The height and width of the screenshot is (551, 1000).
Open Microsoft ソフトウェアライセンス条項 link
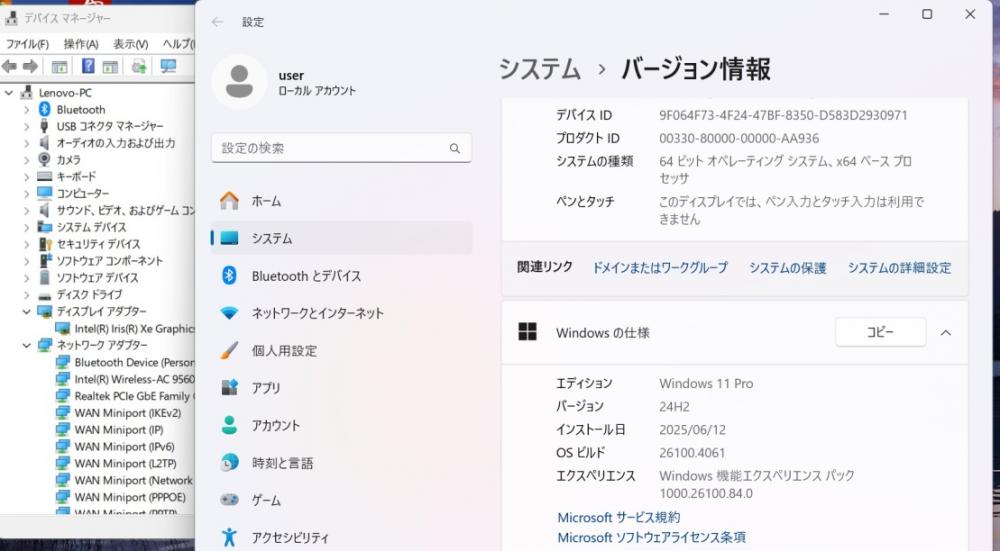[x=651, y=538]
